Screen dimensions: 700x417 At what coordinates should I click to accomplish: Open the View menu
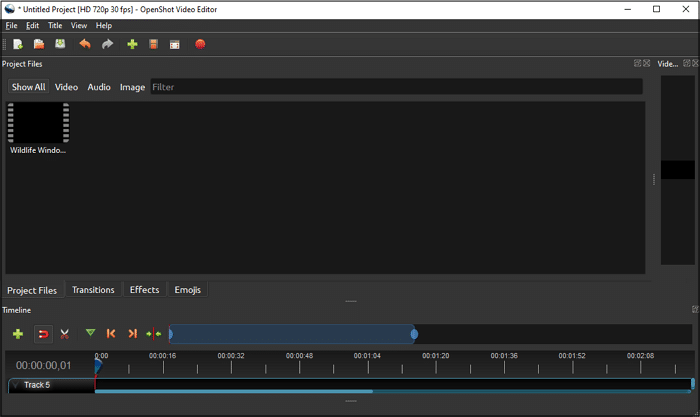[x=79, y=26]
